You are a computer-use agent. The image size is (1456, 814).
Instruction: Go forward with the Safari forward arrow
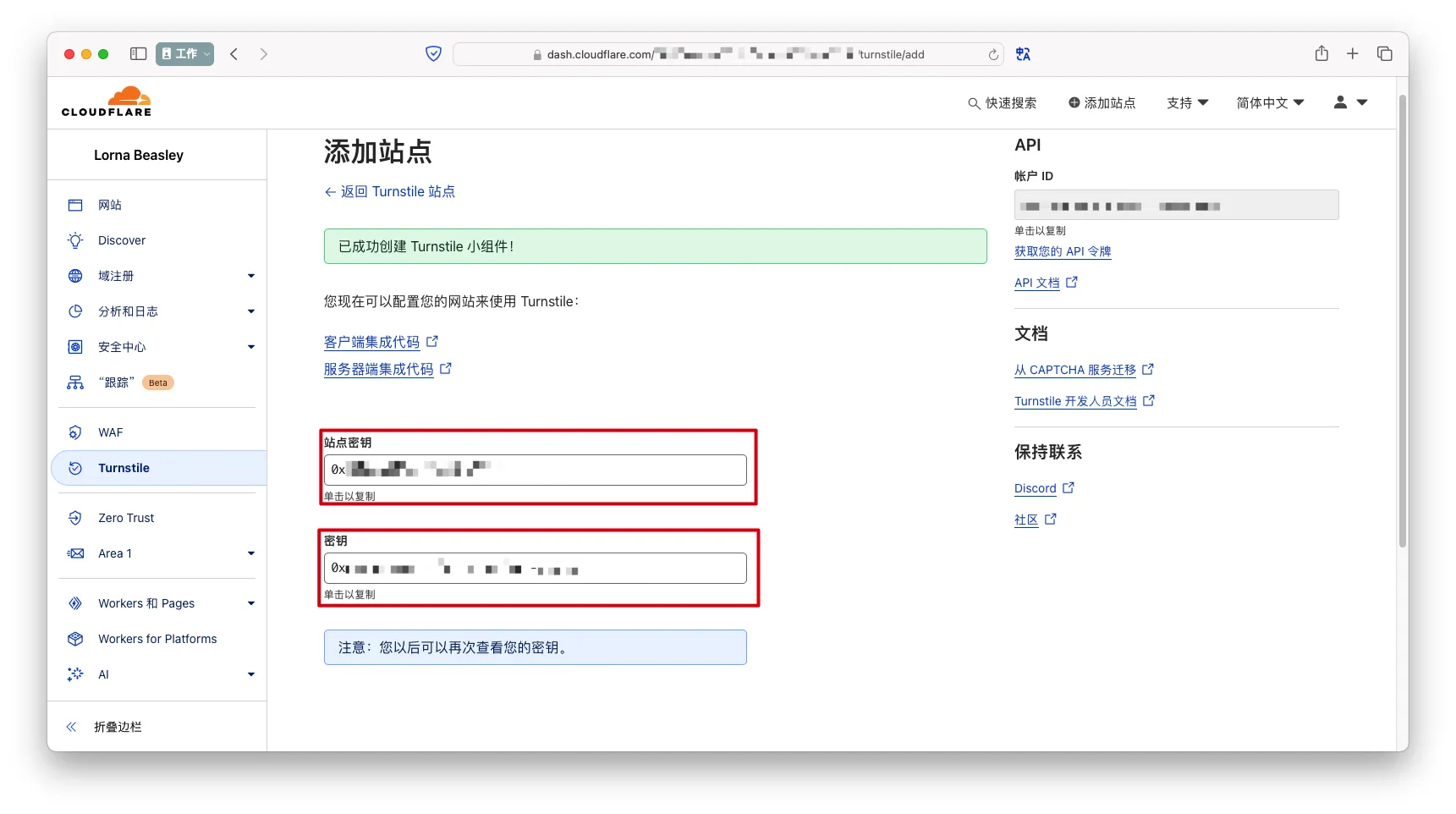[x=264, y=54]
